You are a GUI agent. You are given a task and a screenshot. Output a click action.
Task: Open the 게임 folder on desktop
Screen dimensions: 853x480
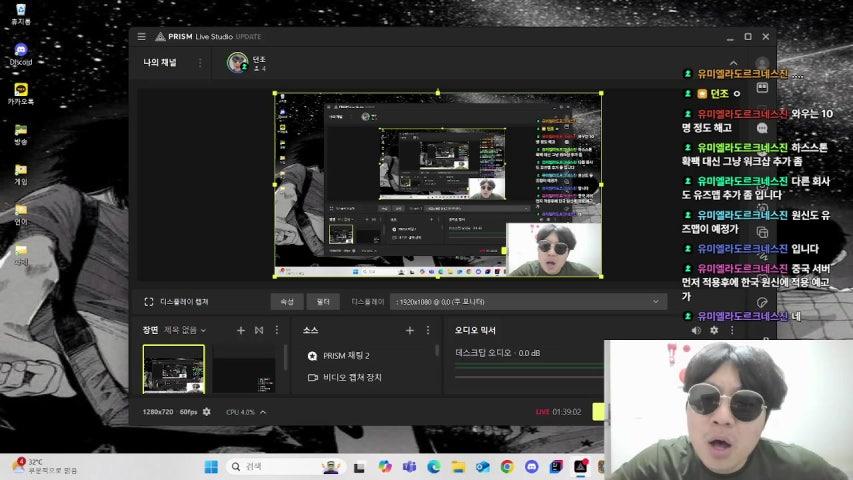(21, 174)
